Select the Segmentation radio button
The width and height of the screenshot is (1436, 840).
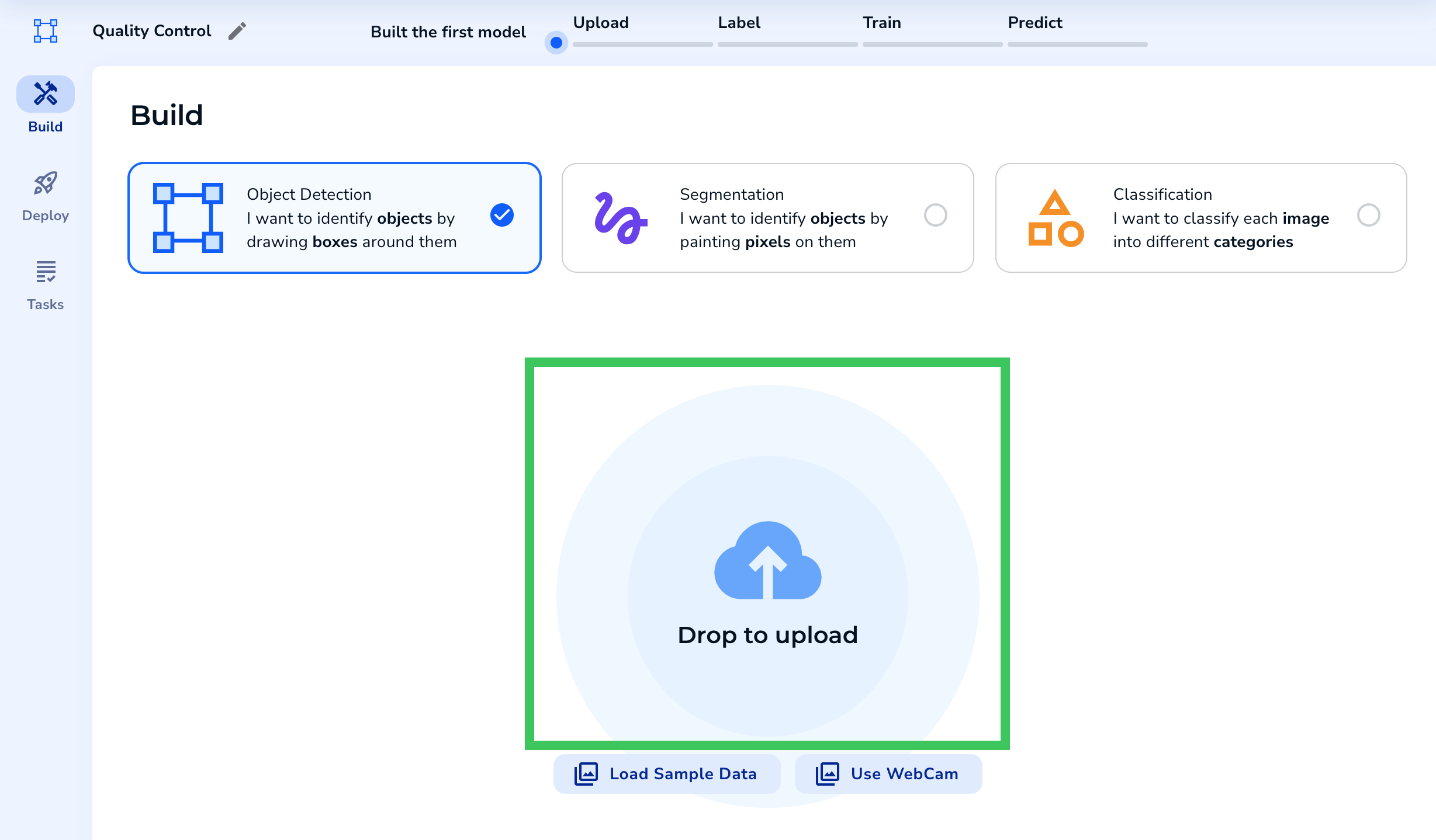pos(935,216)
